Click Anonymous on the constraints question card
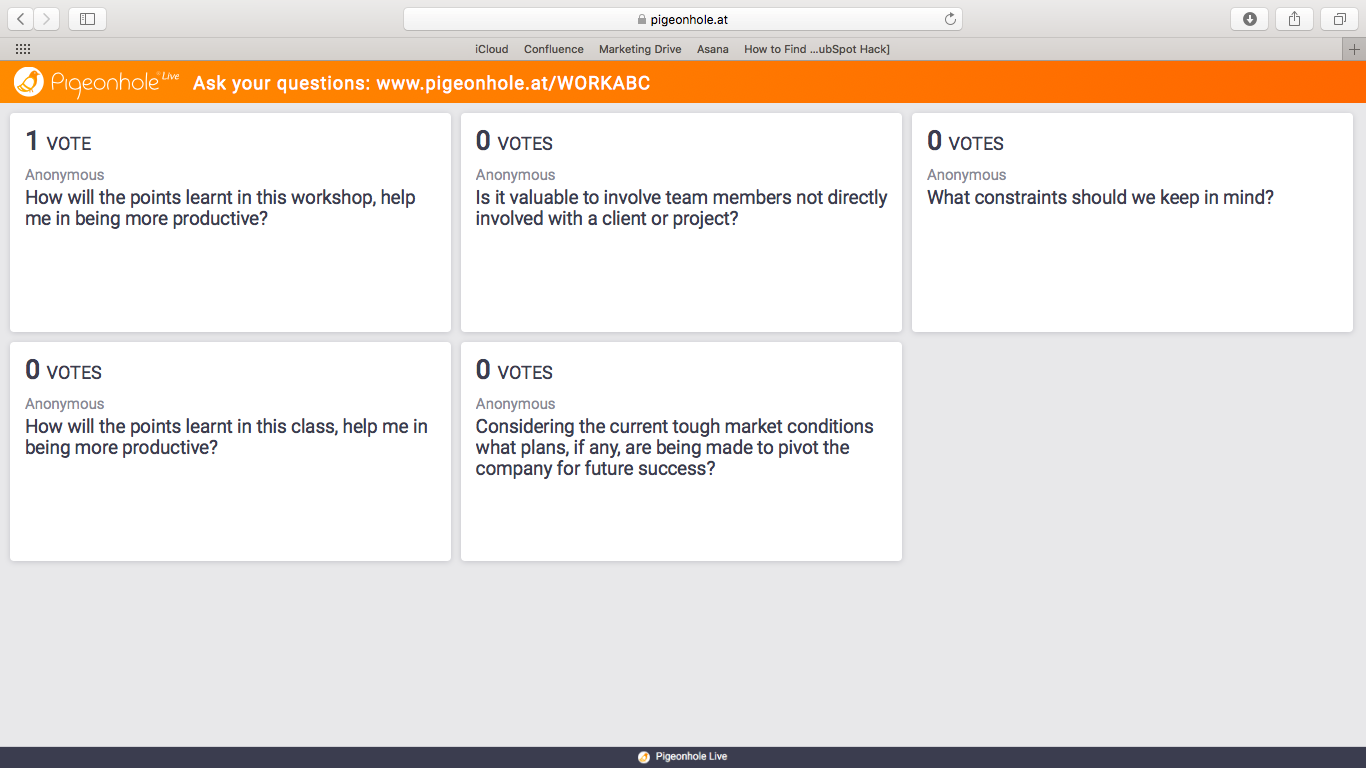1366x768 pixels. 966,175
